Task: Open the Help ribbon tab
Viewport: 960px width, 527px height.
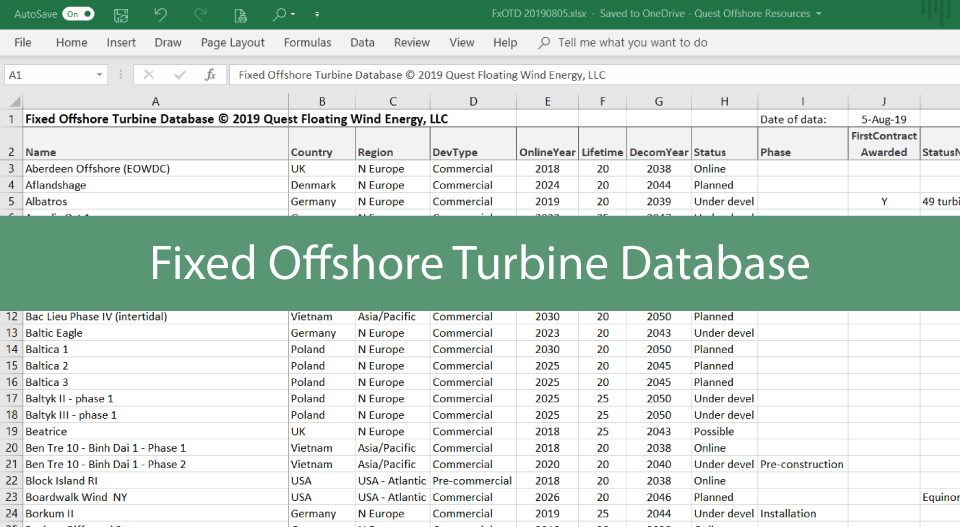Action: pos(505,42)
